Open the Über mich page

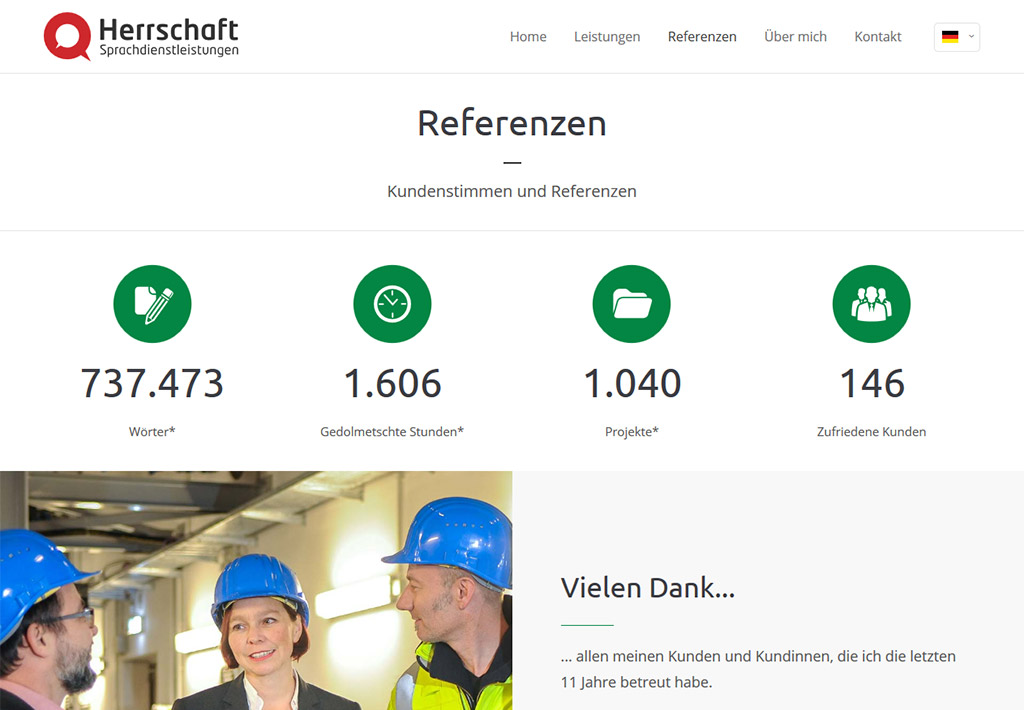pyautogui.click(x=795, y=37)
